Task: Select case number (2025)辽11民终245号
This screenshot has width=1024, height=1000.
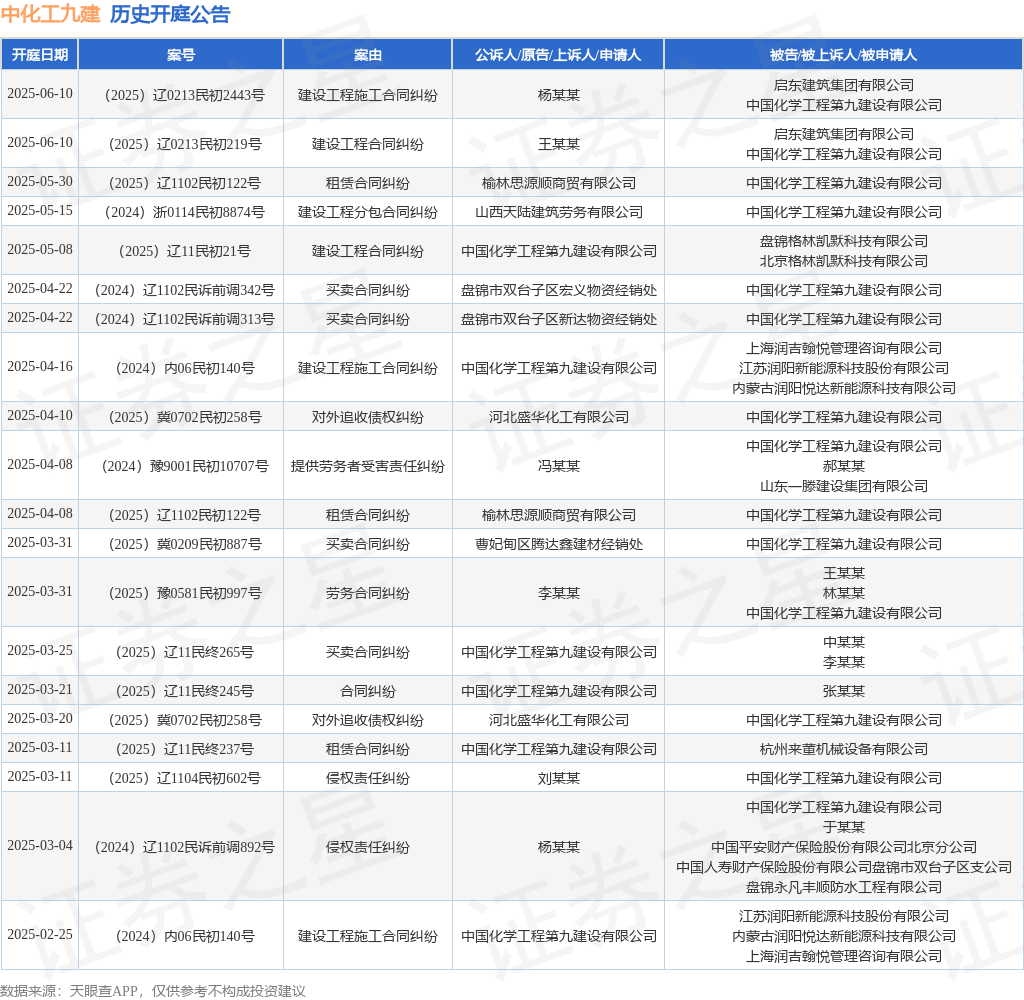Action: pyautogui.click(x=185, y=691)
